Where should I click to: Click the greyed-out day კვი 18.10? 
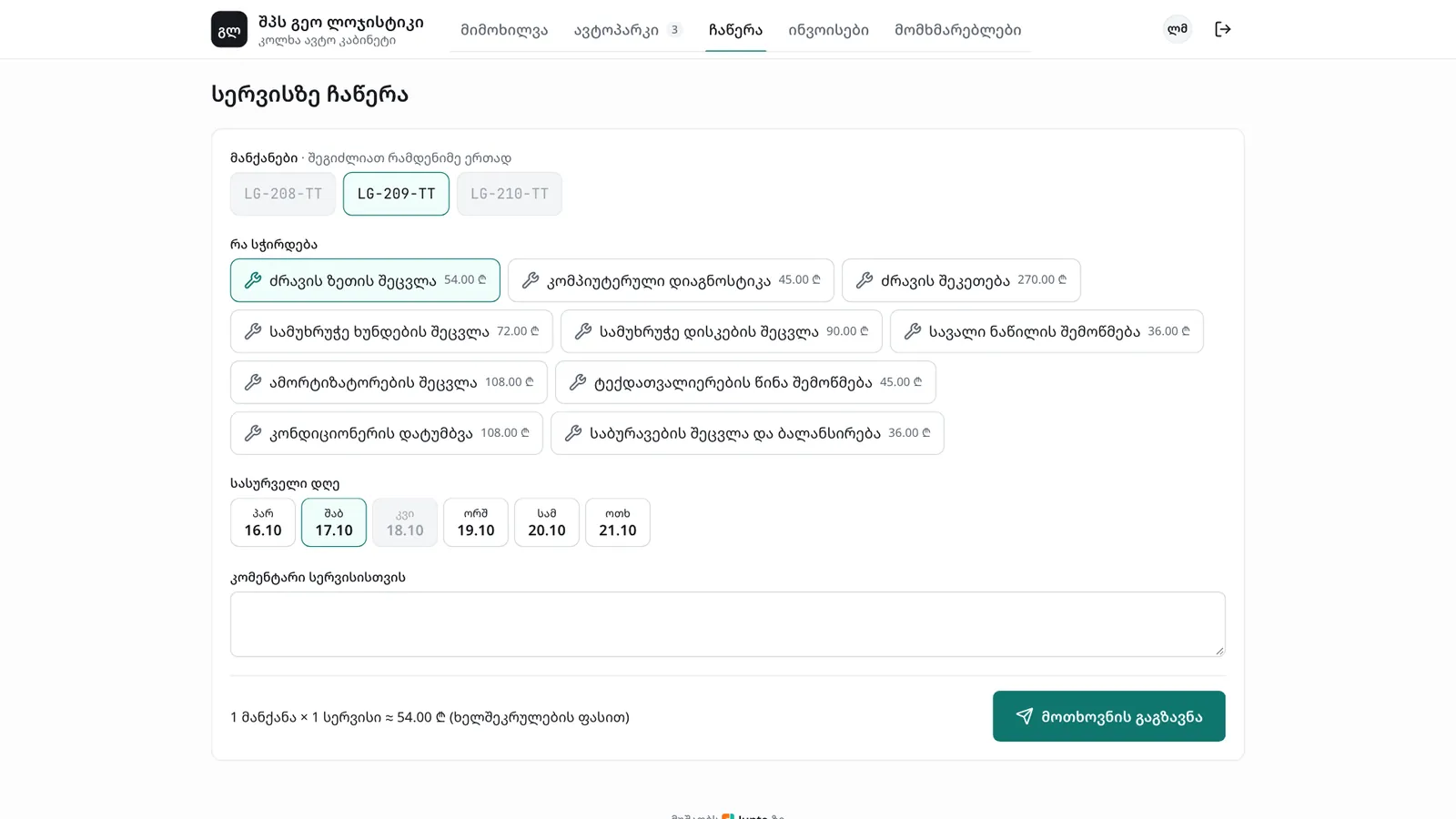click(x=405, y=522)
